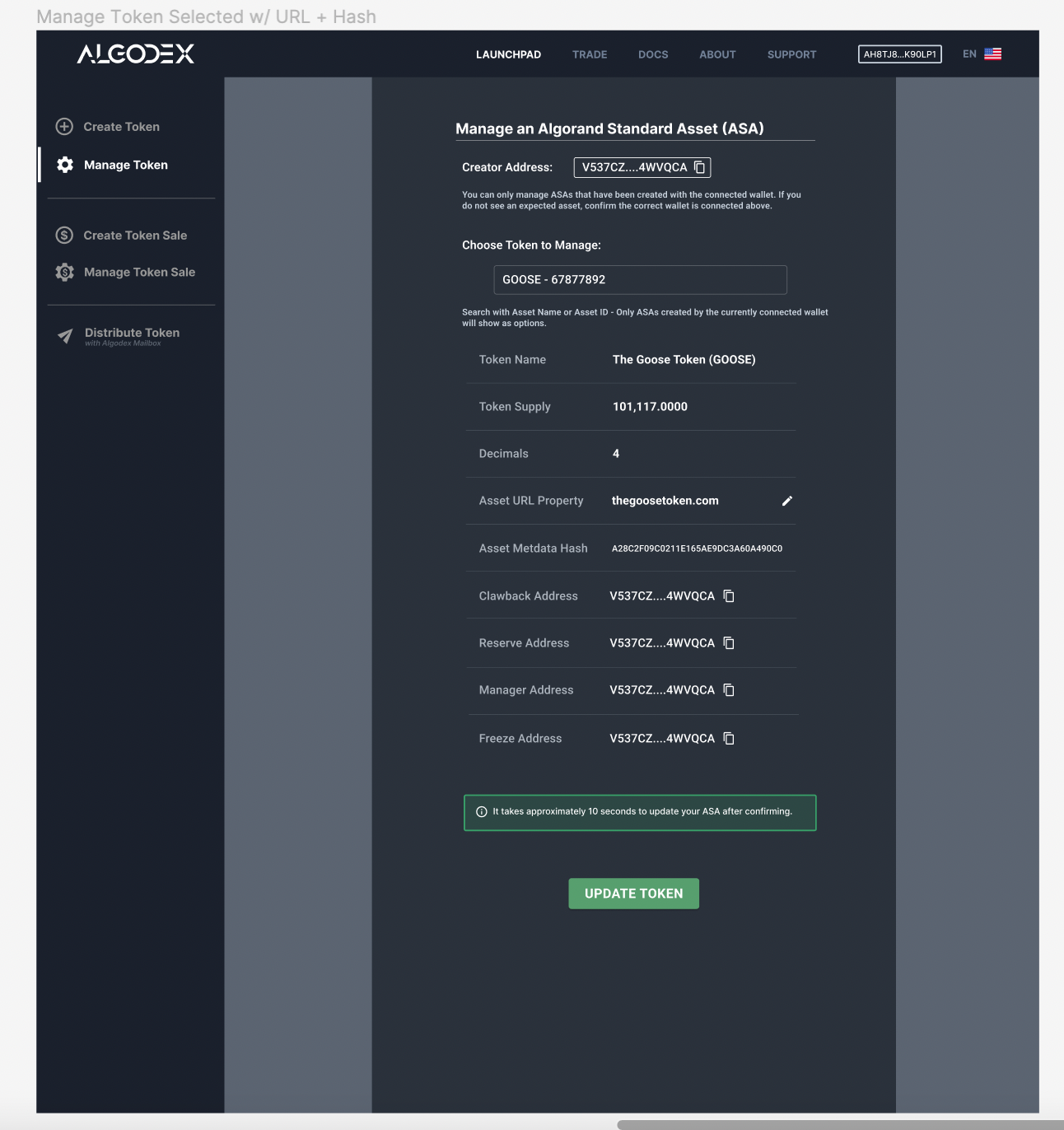Image resolution: width=1064 pixels, height=1130 pixels.
Task: Copy the Manager Address
Action: pyautogui.click(x=729, y=690)
